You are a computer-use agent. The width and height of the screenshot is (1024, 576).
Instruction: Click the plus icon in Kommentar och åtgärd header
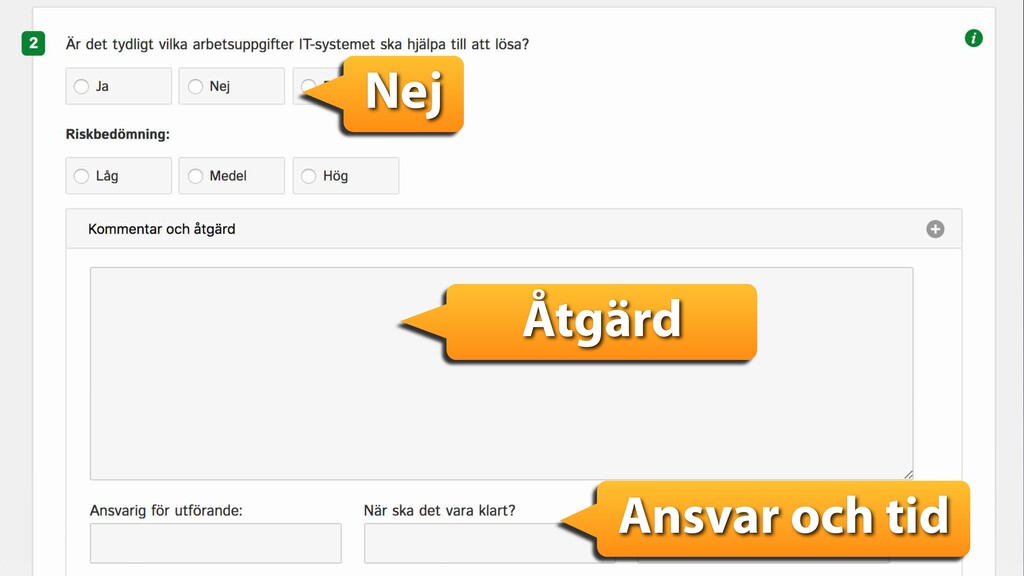click(935, 229)
